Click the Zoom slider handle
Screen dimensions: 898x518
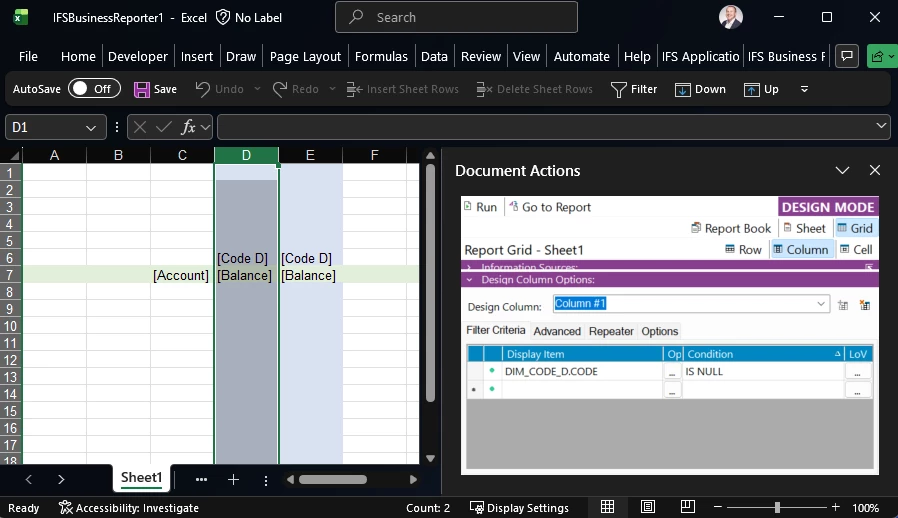pyautogui.click(x=777, y=507)
